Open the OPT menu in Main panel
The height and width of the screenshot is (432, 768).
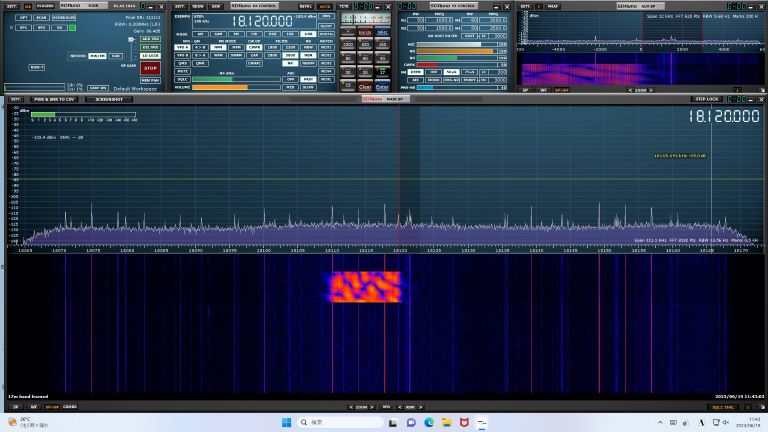click(x=24, y=18)
